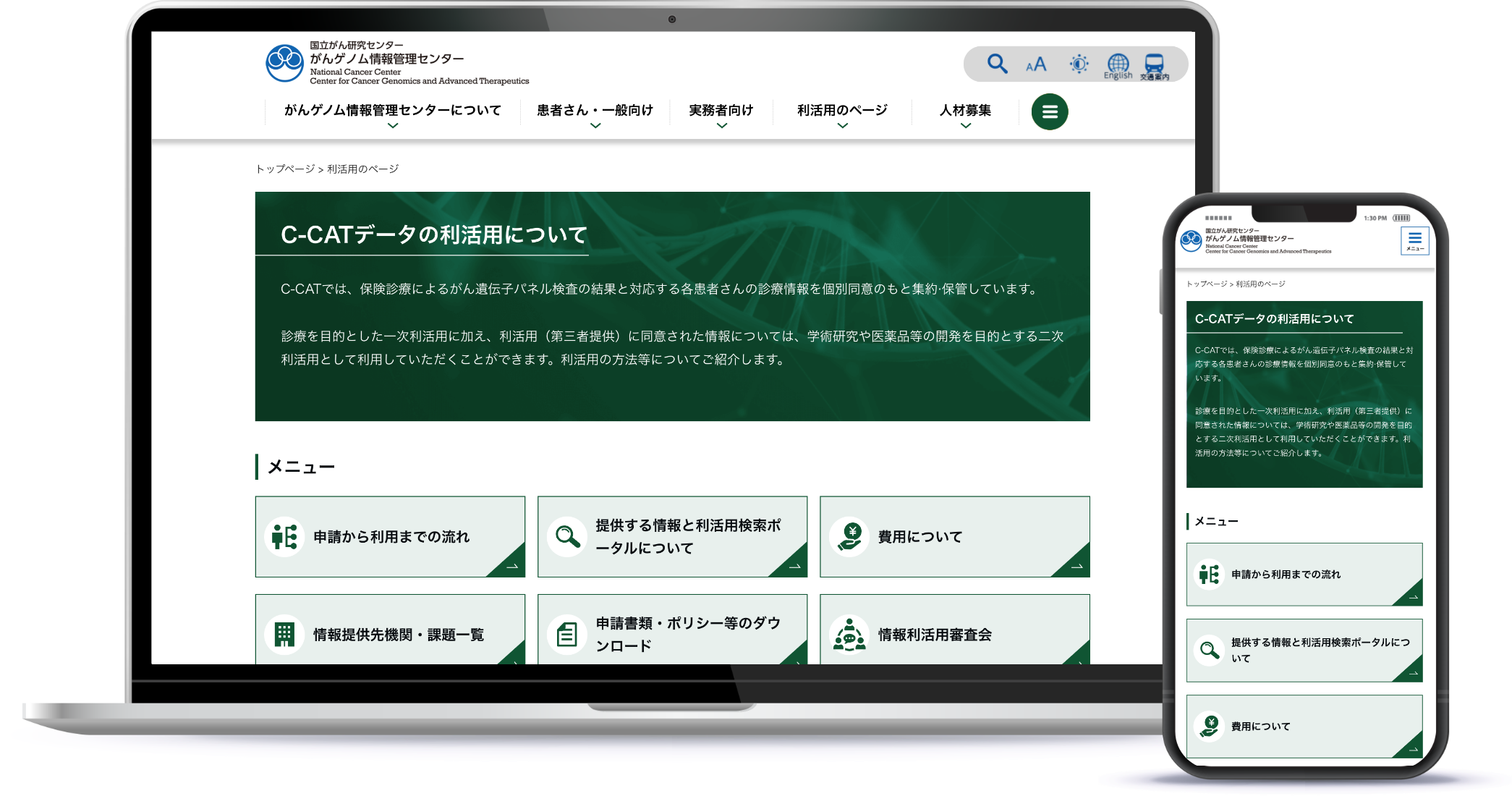Open the 実務者向け menu

[x=721, y=110]
